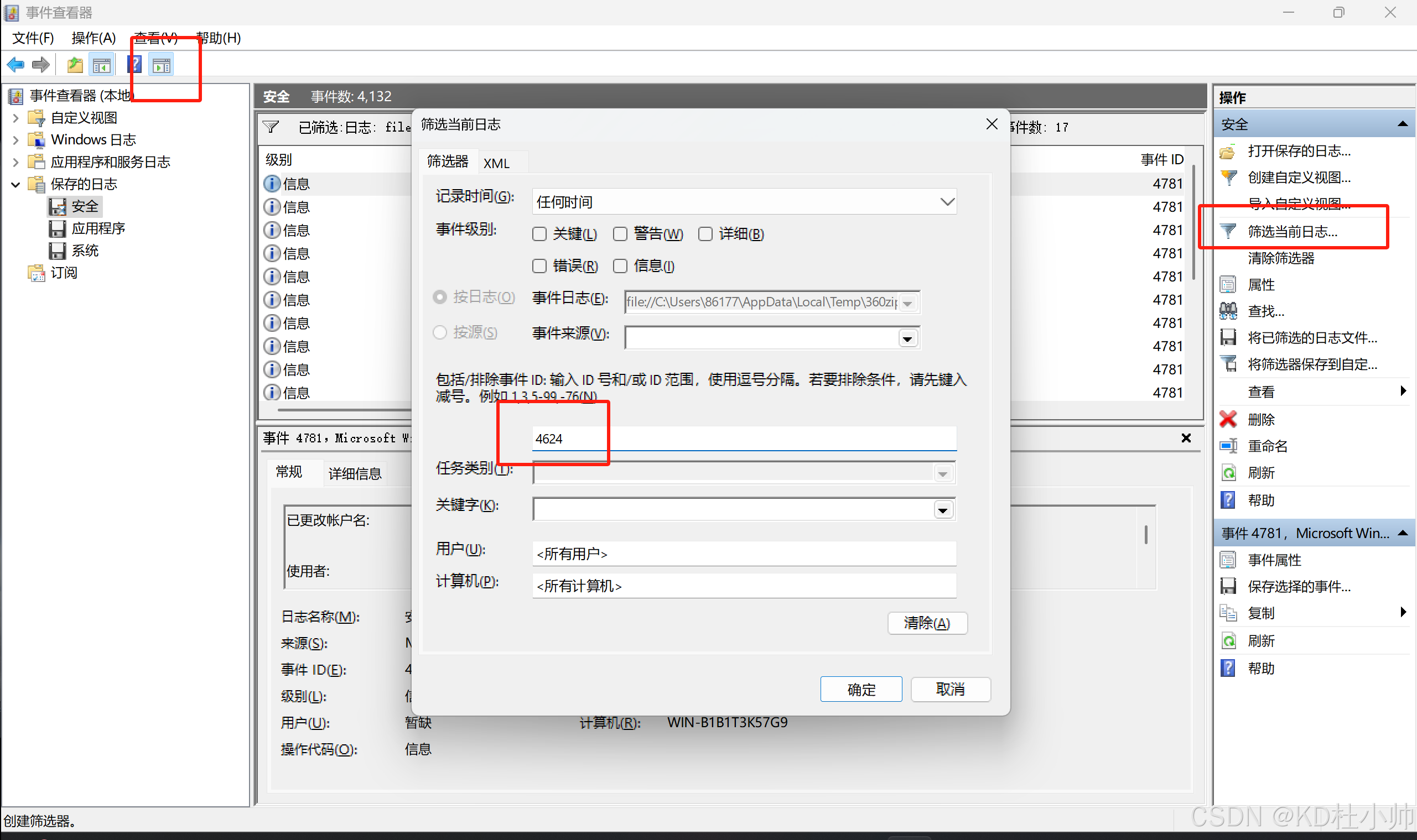Open the 操作(A) menu

pos(94,38)
